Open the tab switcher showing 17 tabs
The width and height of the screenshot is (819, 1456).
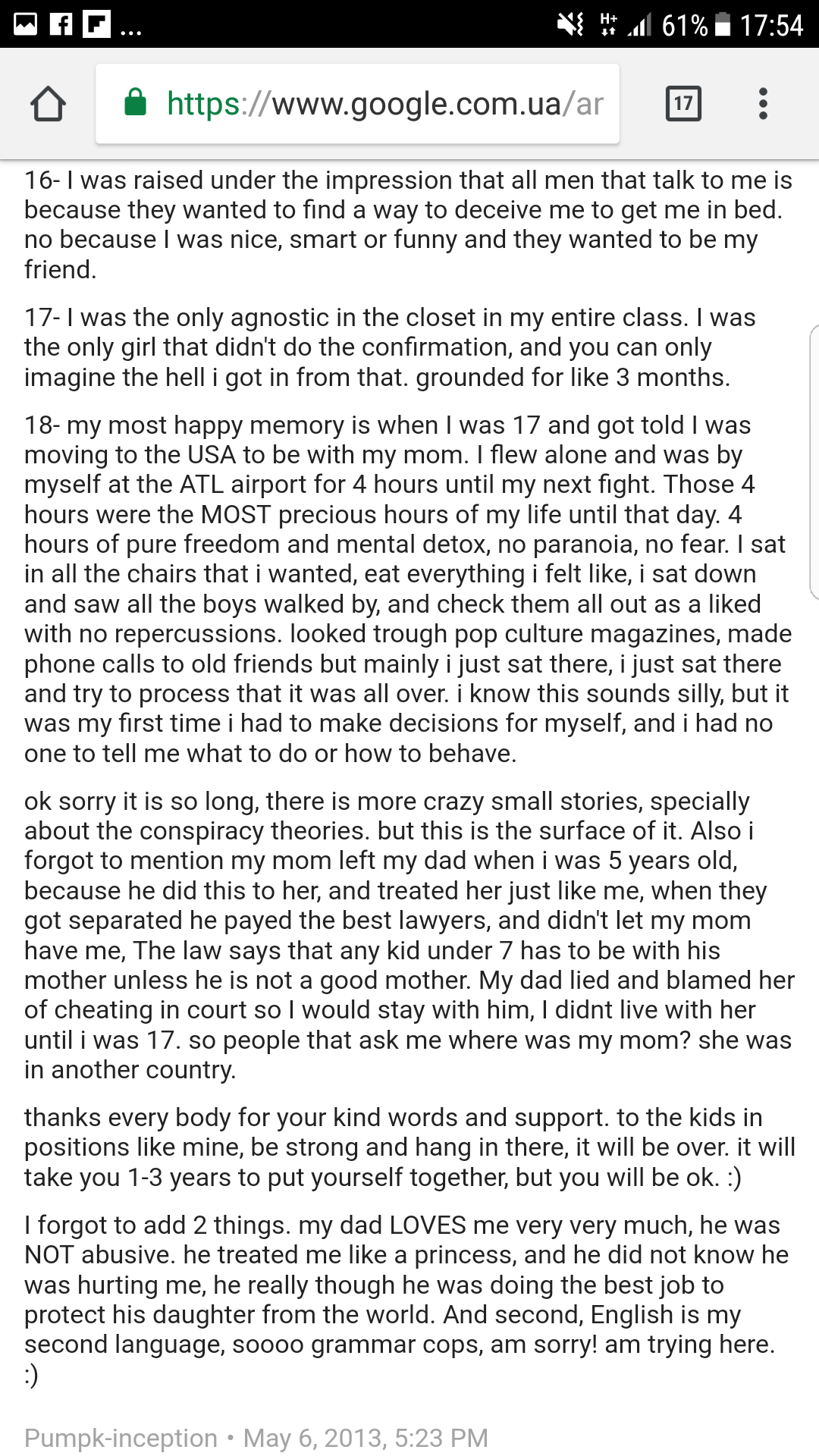(682, 104)
